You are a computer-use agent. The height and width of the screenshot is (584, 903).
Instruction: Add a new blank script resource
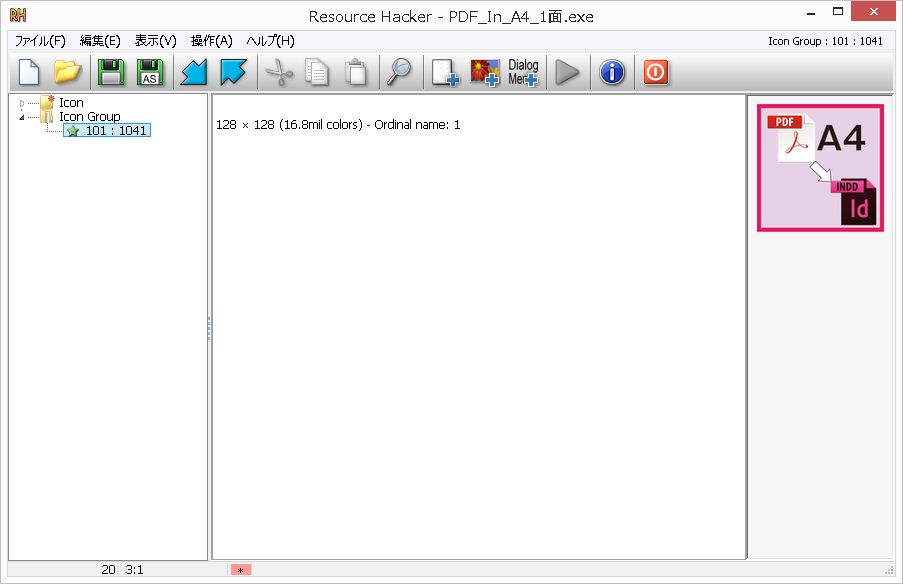445,73
